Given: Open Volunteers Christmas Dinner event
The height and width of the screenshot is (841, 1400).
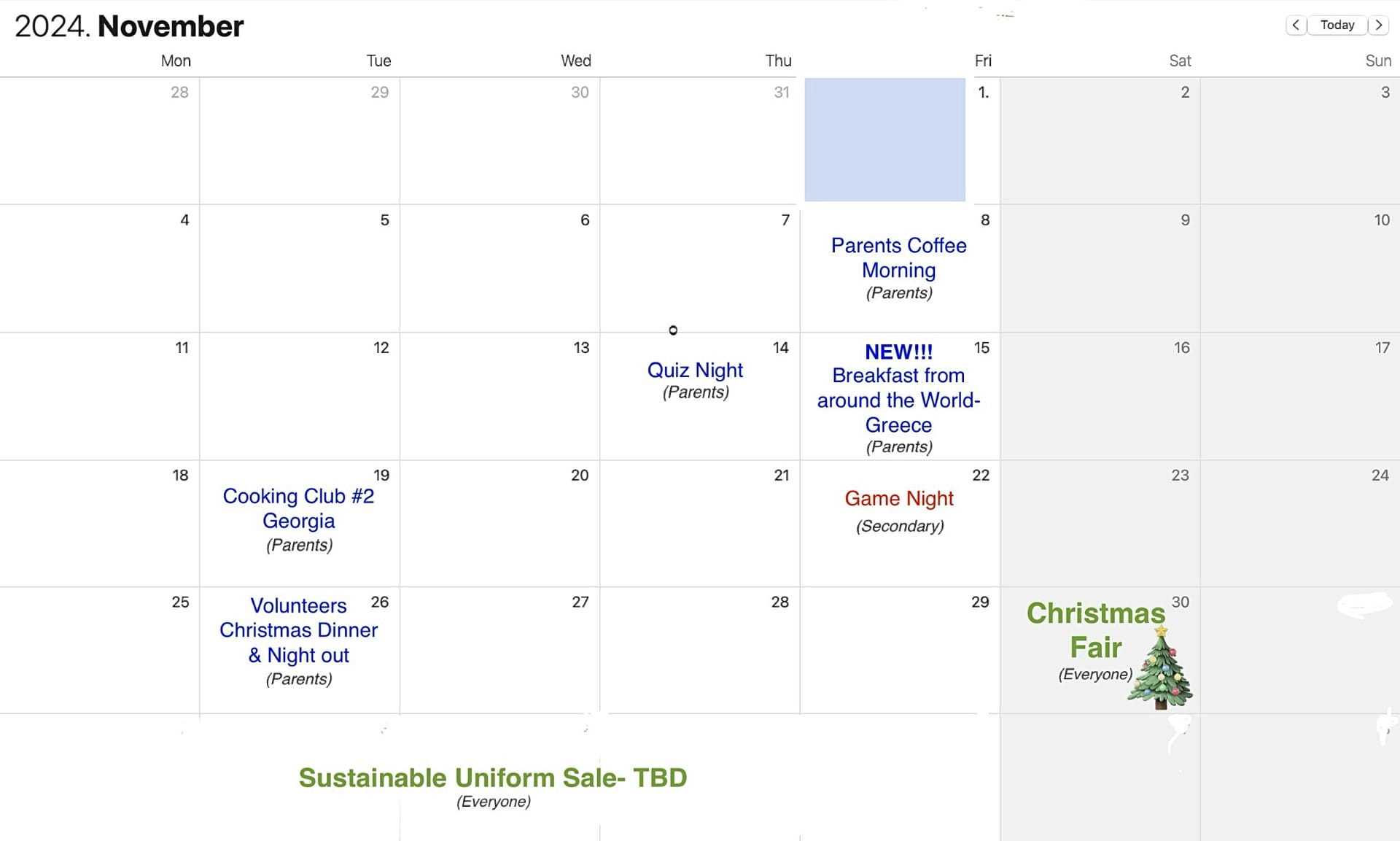Looking at the screenshot, I should 298,630.
